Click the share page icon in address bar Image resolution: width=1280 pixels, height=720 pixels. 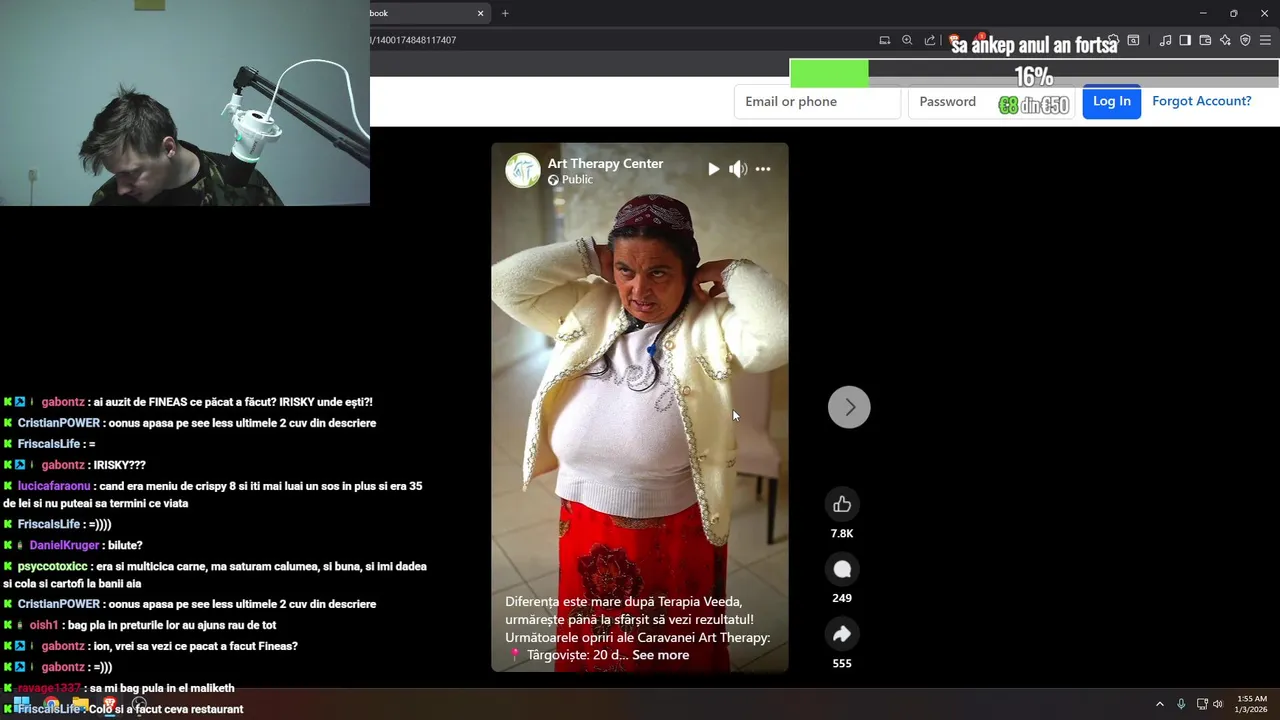[x=930, y=40]
